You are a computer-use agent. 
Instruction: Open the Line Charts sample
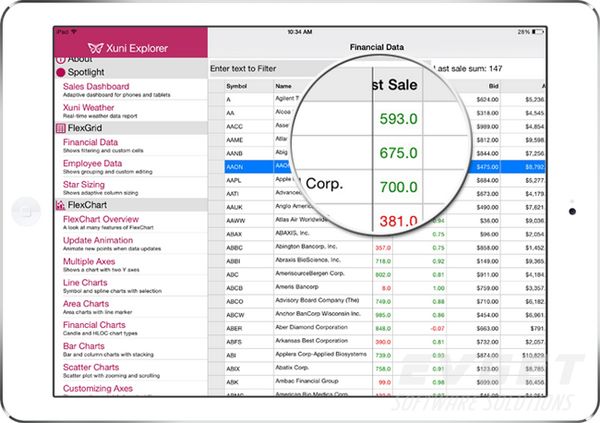[131, 286]
